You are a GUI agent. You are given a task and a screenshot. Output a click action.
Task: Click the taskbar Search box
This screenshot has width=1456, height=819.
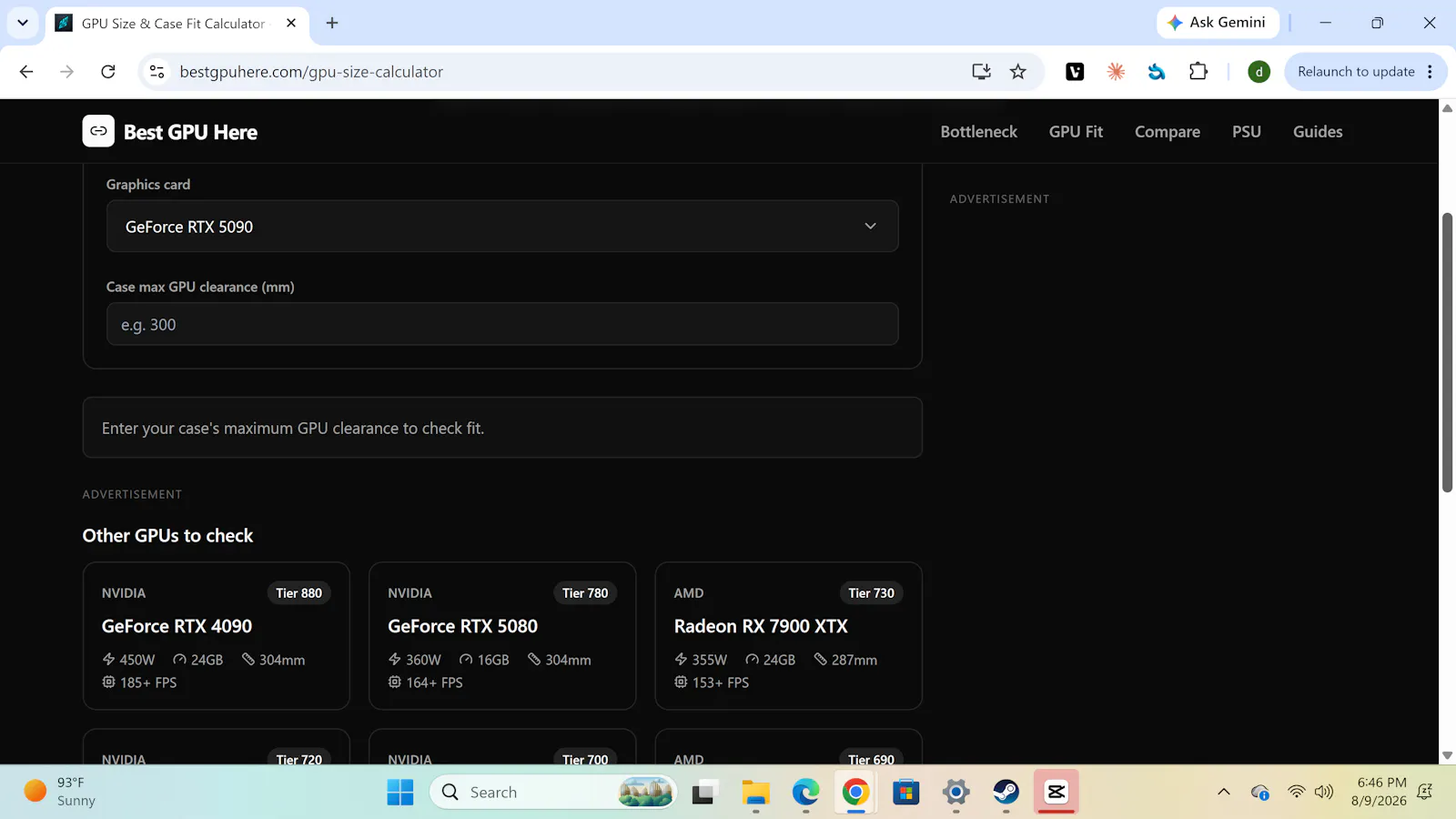click(553, 792)
